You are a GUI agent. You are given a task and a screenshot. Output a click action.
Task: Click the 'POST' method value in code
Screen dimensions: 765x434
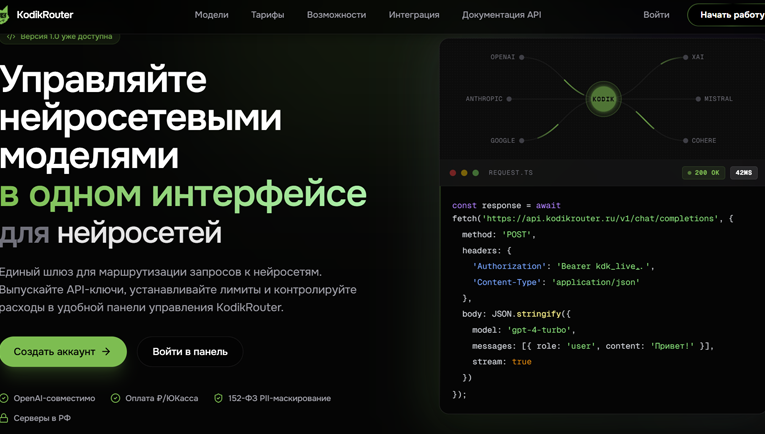517,235
